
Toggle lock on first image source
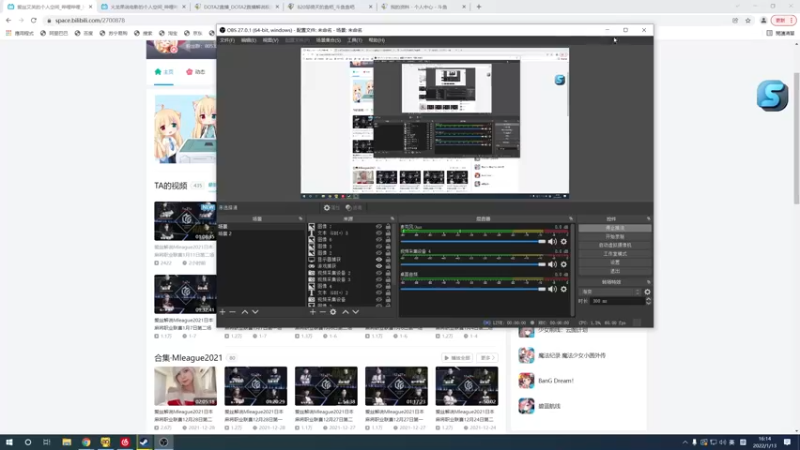[388, 226]
